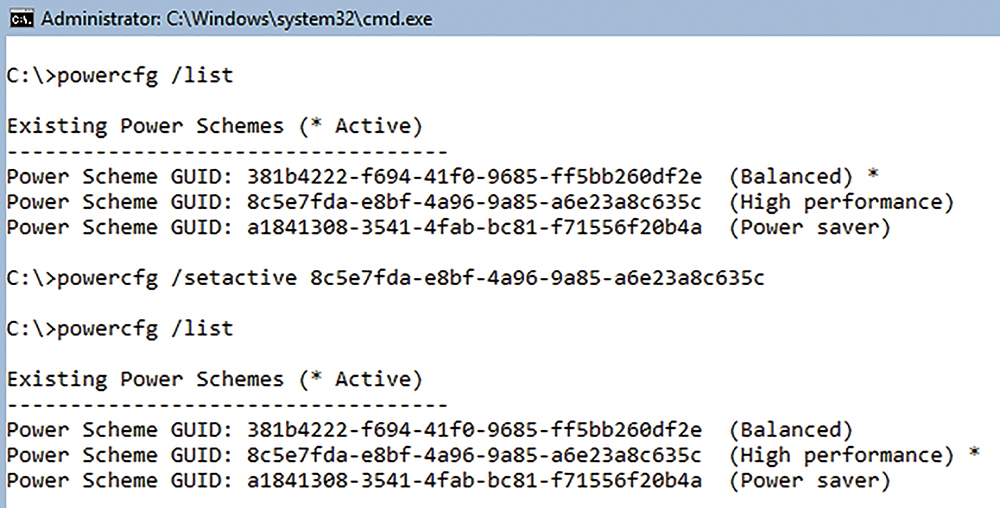This screenshot has height=508, width=1000.
Task: Click the dashed separator under first heading
Action: point(227,152)
